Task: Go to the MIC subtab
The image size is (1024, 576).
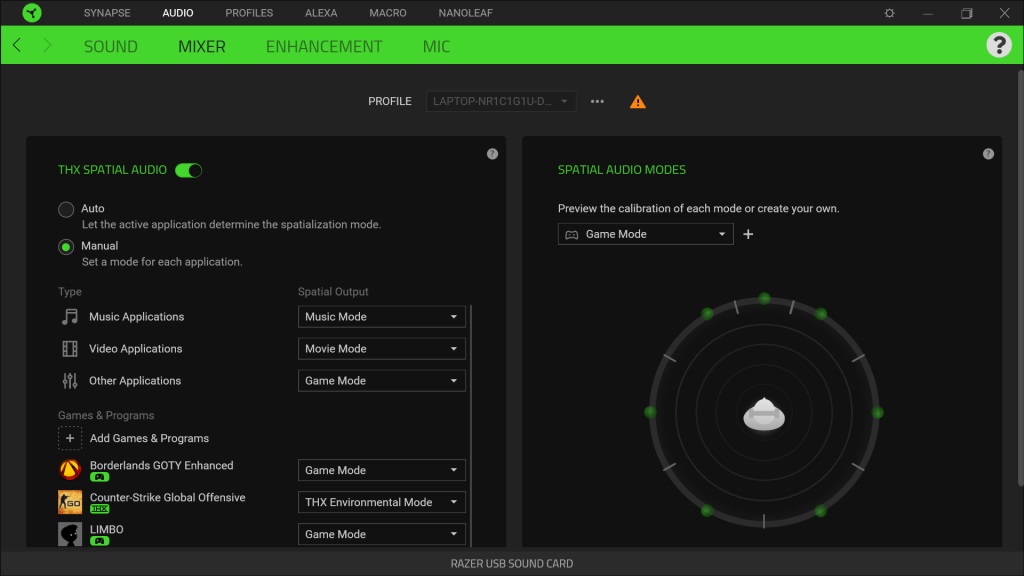Action: click(x=436, y=46)
